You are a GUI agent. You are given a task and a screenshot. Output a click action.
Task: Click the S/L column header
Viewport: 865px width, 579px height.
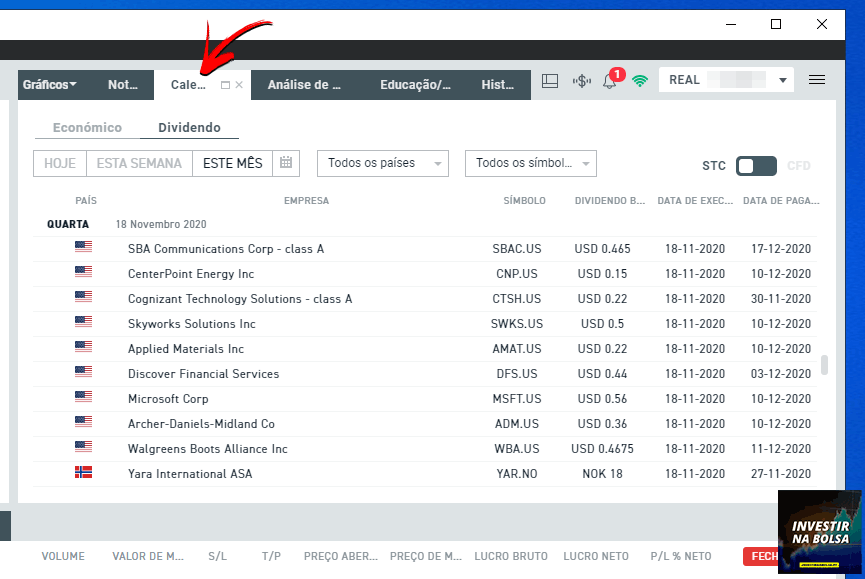(217, 556)
